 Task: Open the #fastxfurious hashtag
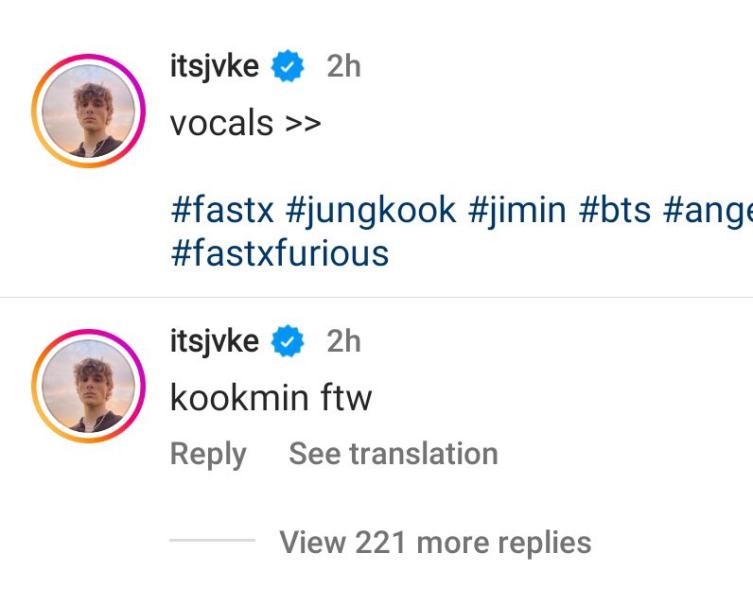[279, 253]
